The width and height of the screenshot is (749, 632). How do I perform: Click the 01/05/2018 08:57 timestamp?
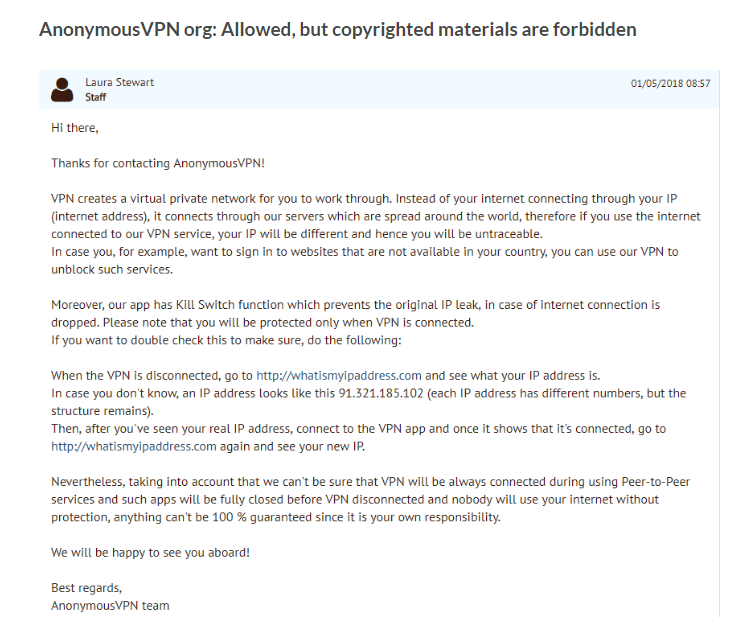click(x=670, y=84)
